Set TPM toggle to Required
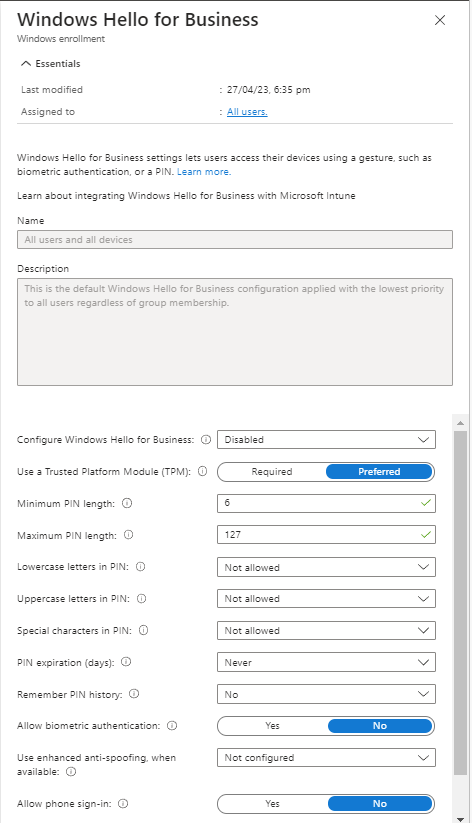 [271, 471]
